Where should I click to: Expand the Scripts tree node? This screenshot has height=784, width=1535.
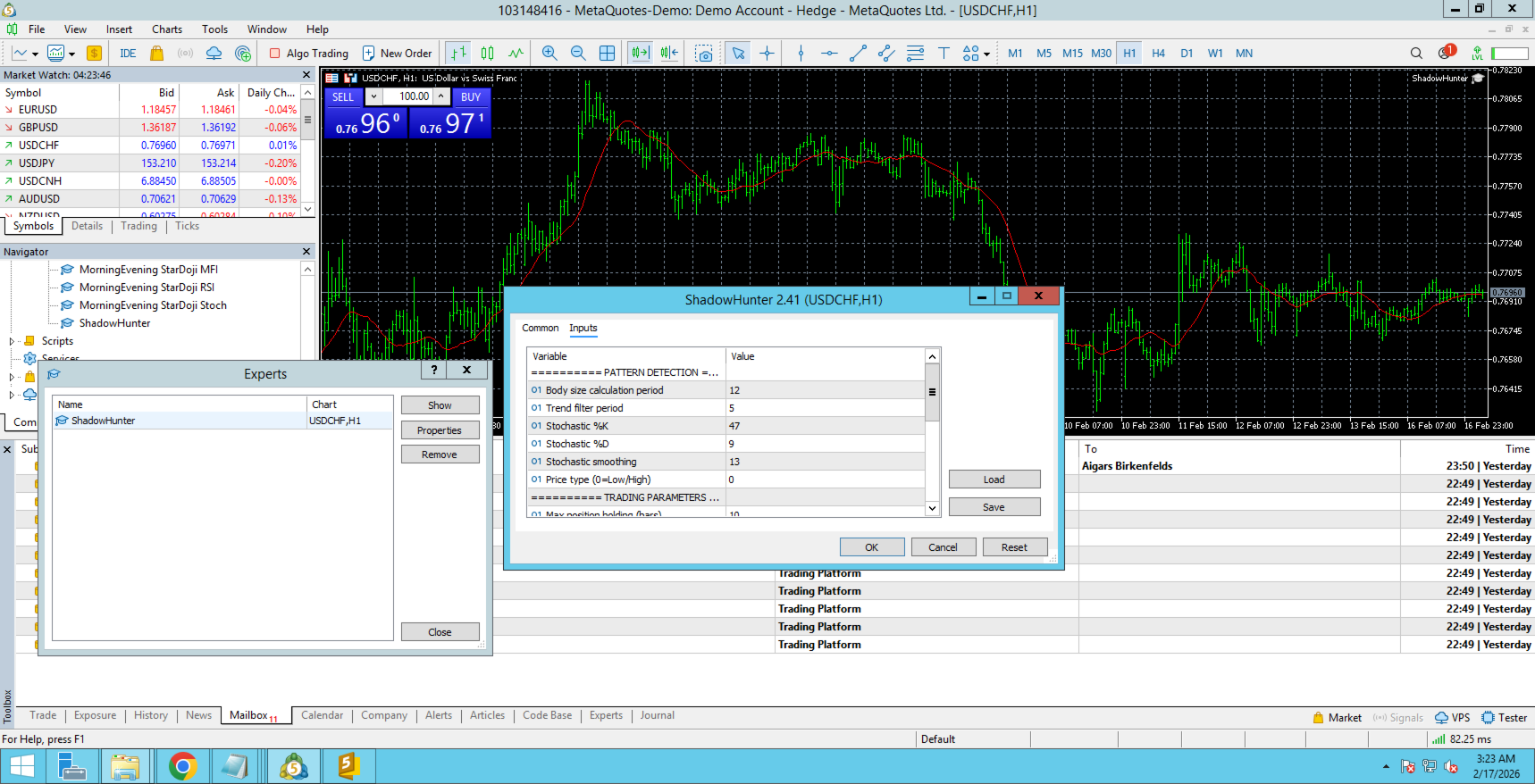coord(12,341)
